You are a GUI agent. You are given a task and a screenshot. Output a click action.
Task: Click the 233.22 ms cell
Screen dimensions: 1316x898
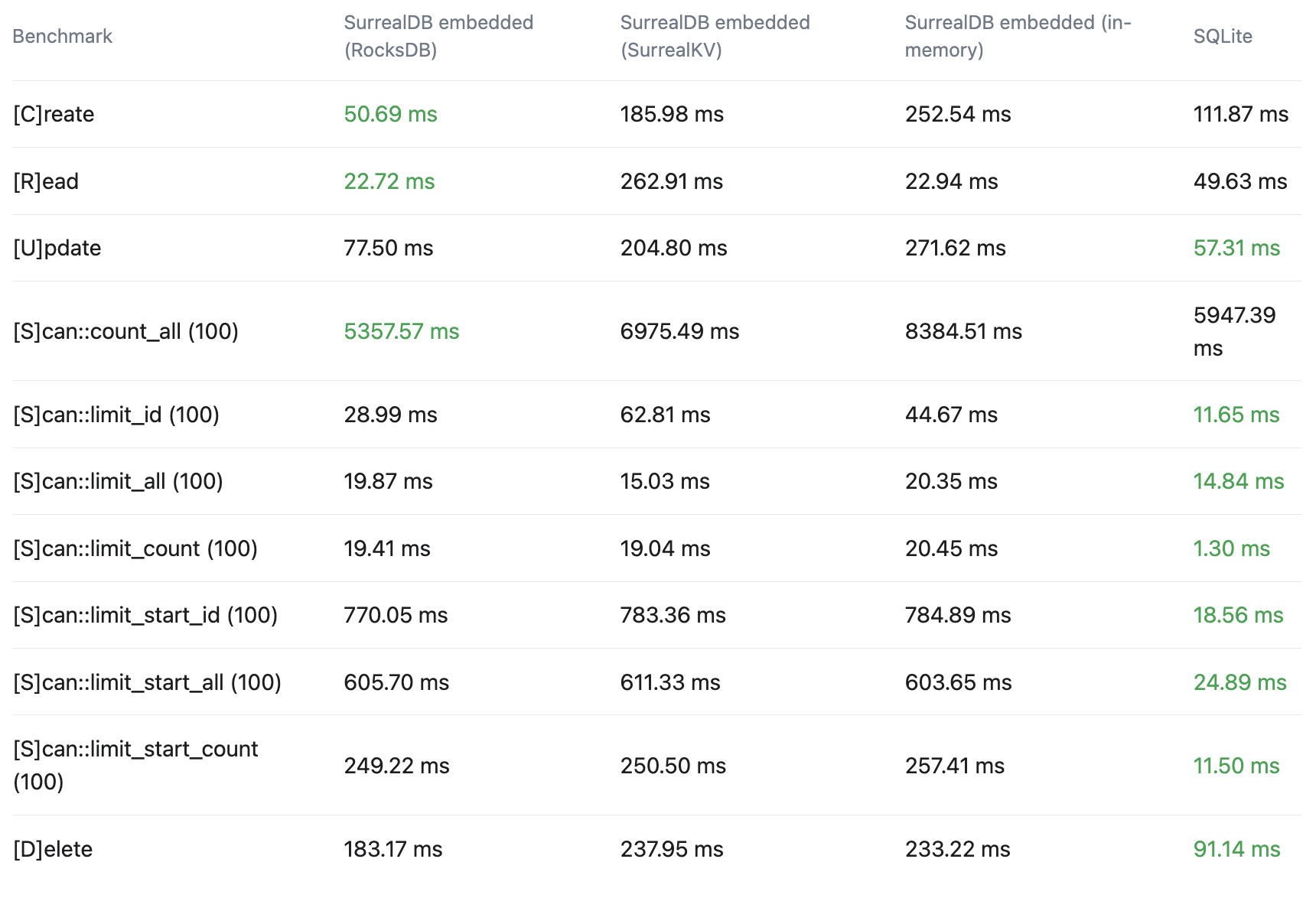click(x=958, y=849)
